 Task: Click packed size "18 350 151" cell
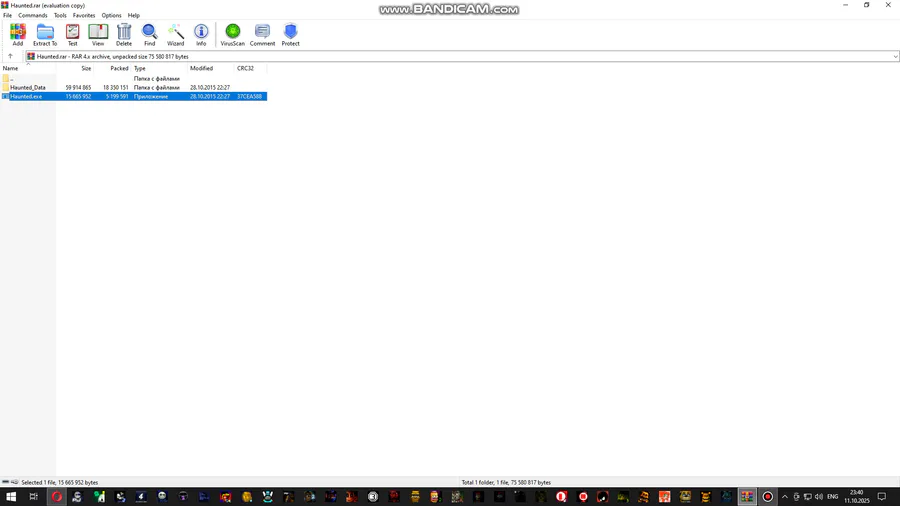(115, 88)
